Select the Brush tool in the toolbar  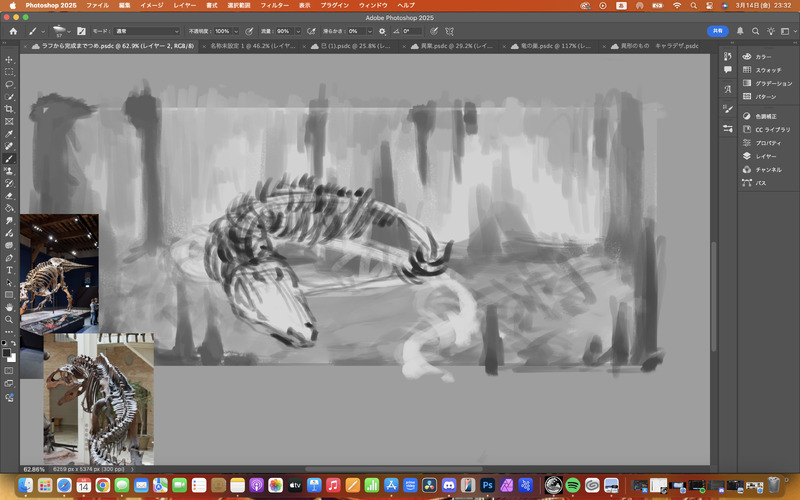tap(9, 158)
